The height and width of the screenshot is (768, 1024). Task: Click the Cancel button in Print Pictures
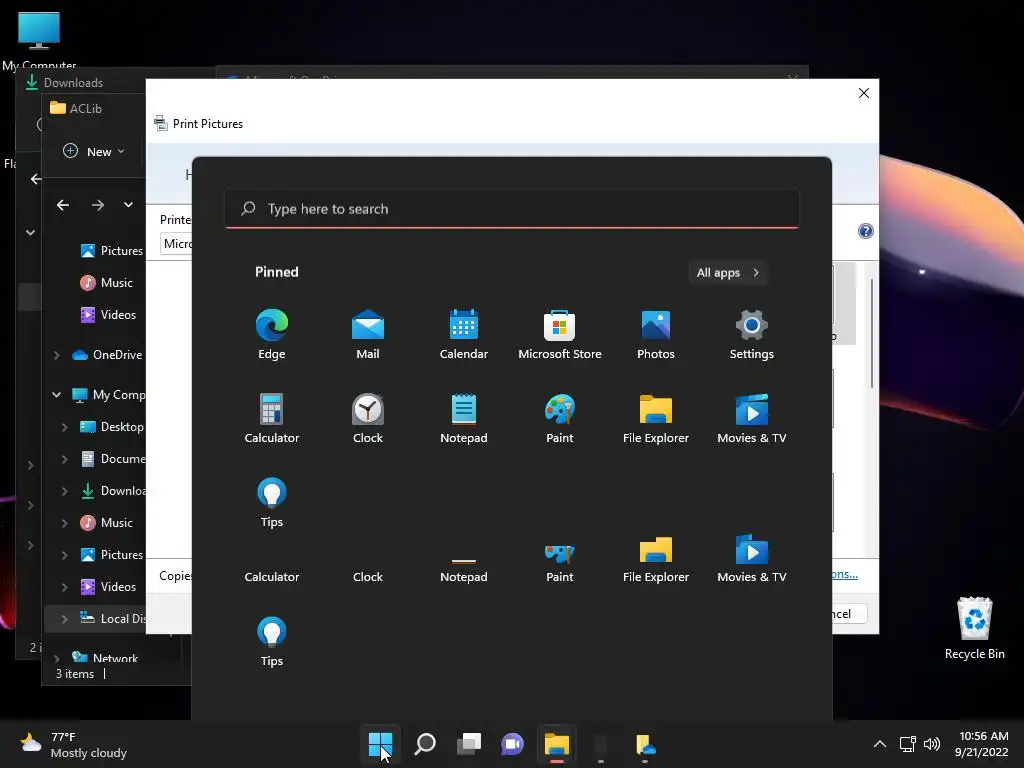(x=850, y=614)
